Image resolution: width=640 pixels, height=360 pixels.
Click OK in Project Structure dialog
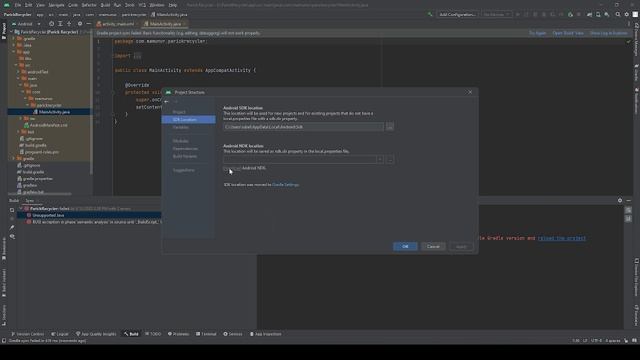405,247
